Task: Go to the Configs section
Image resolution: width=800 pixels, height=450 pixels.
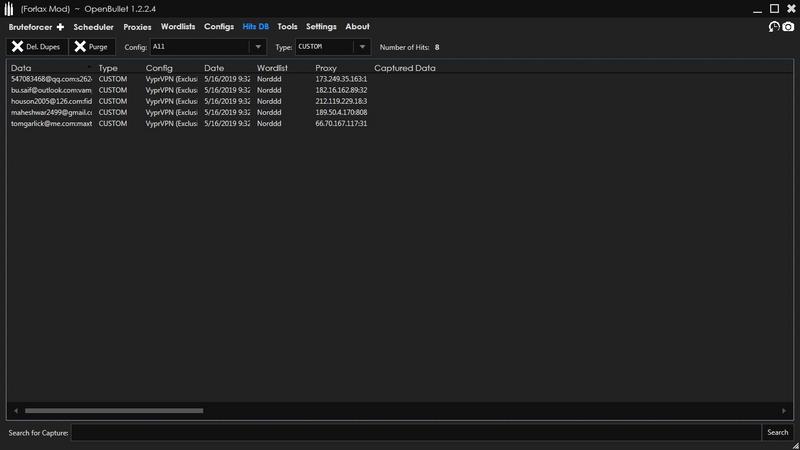Action: [219, 27]
